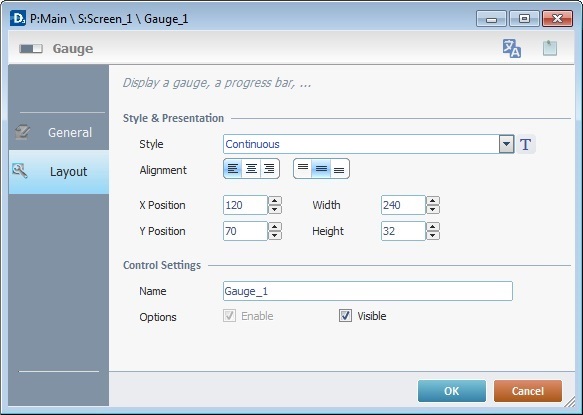Set vertical alignment to bottom
Screen dimensions: 583x415
pos(339,169)
